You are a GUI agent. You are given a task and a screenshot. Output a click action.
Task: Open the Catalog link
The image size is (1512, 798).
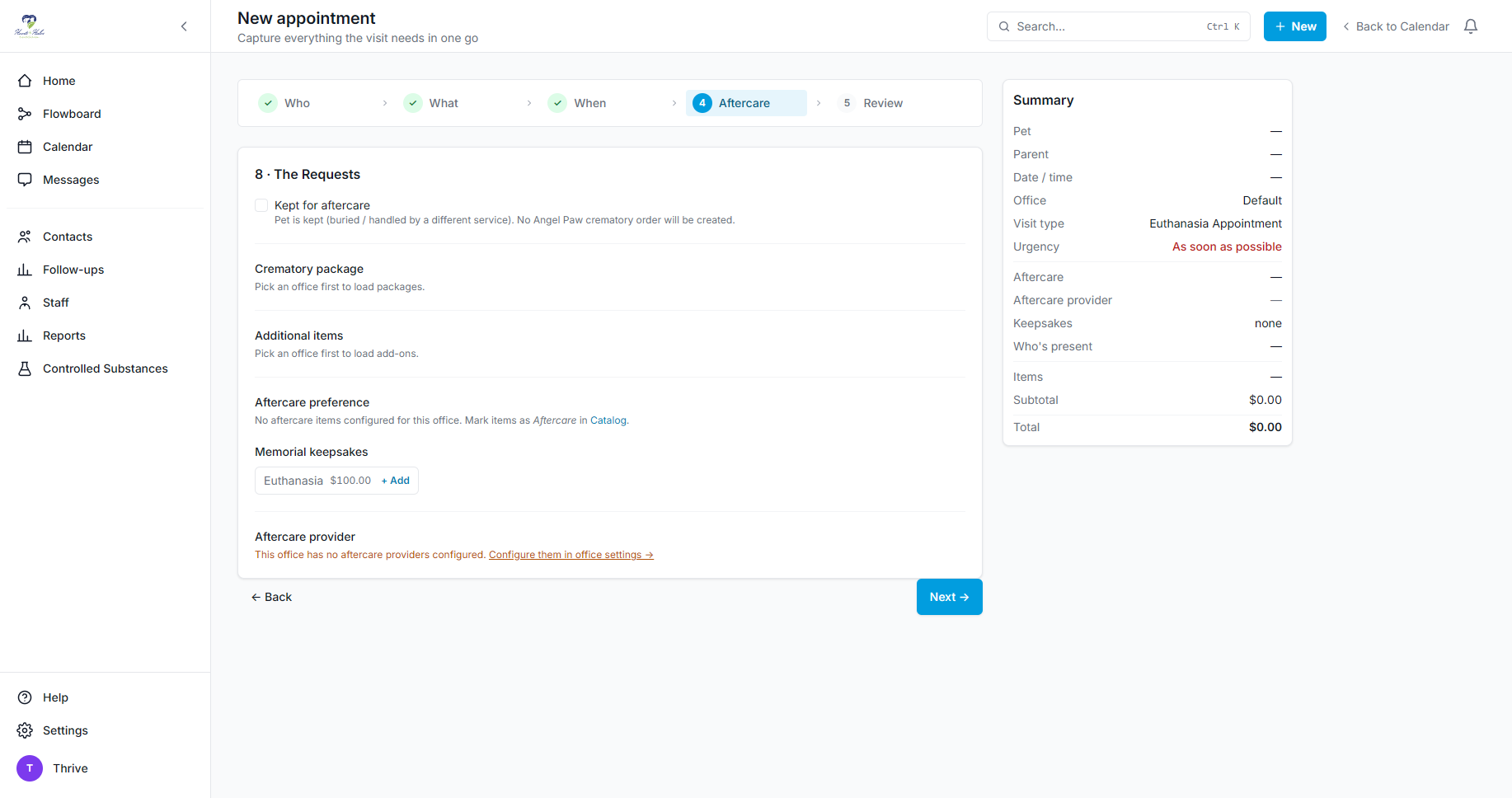(608, 420)
